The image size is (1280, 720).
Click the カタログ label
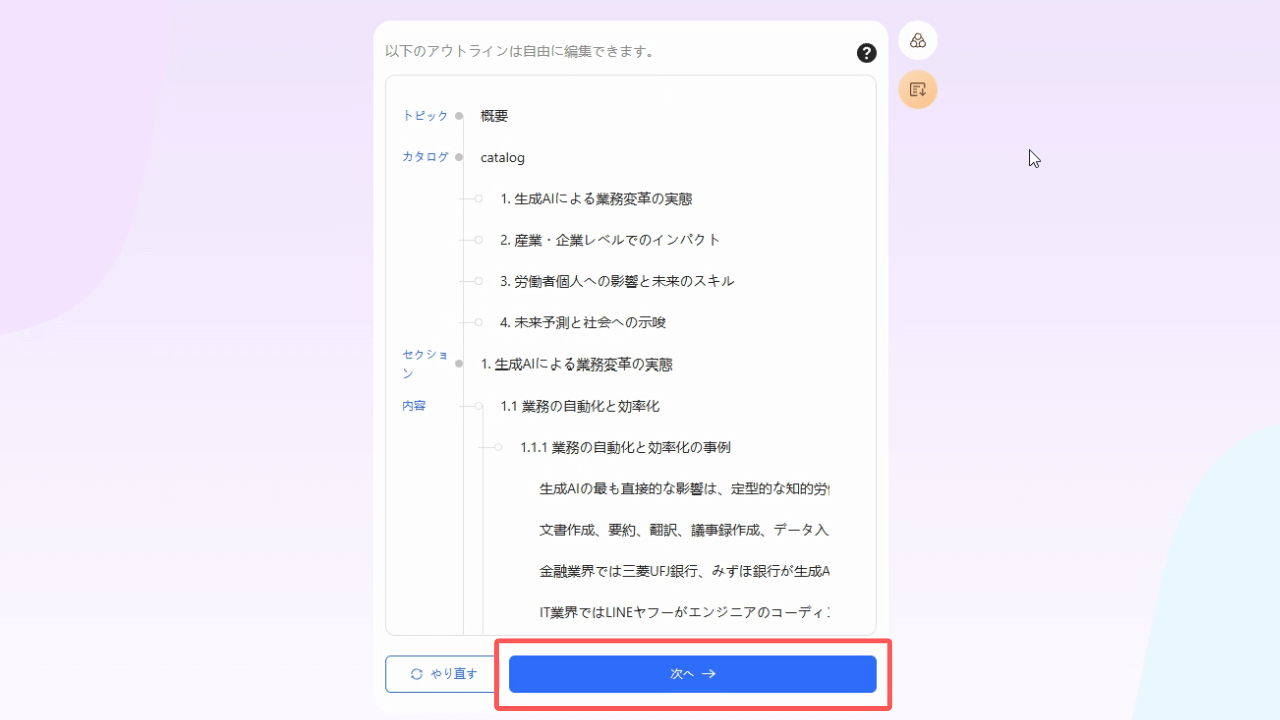click(x=425, y=157)
